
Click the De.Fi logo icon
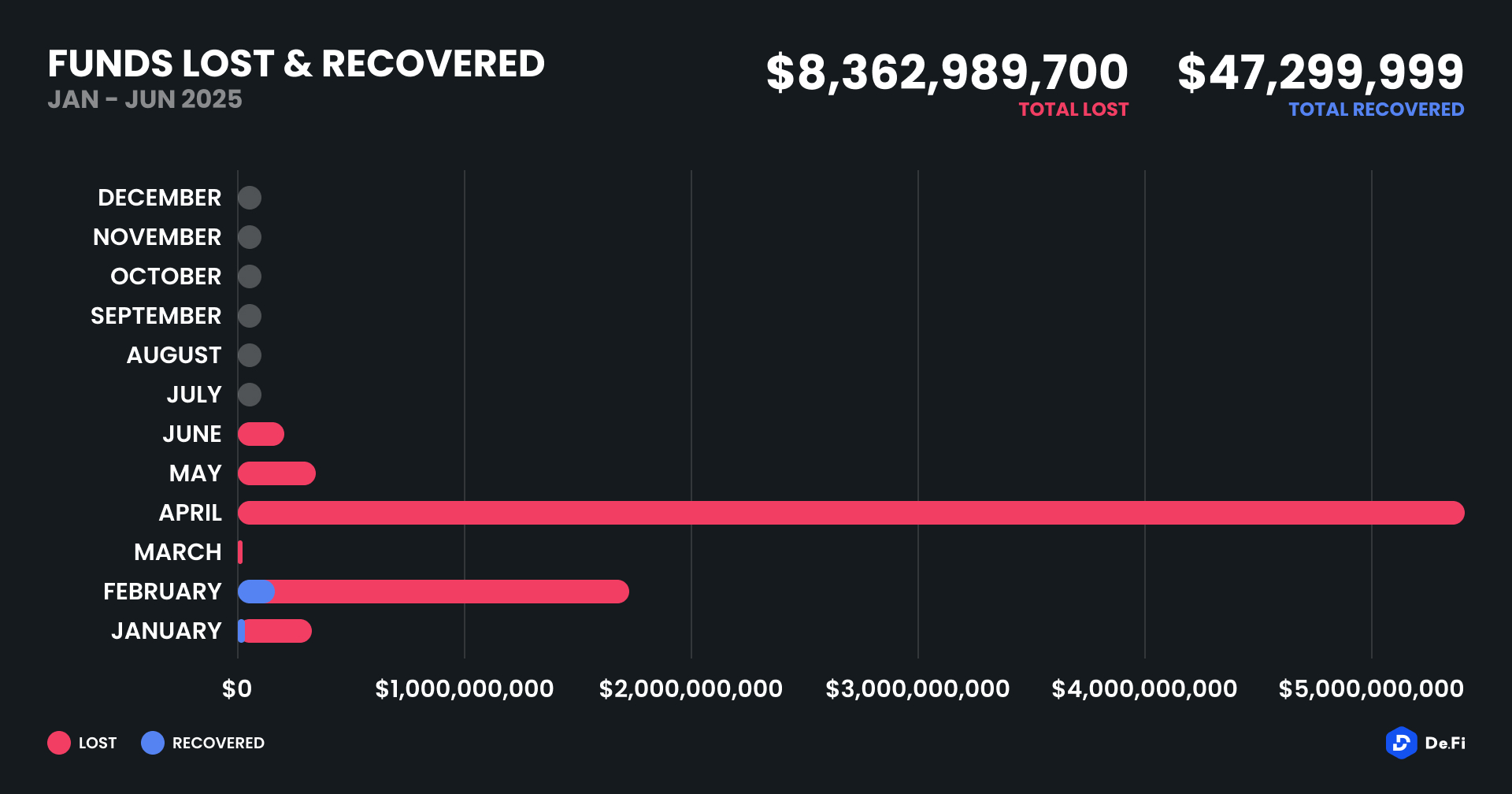pos(1401,743)
